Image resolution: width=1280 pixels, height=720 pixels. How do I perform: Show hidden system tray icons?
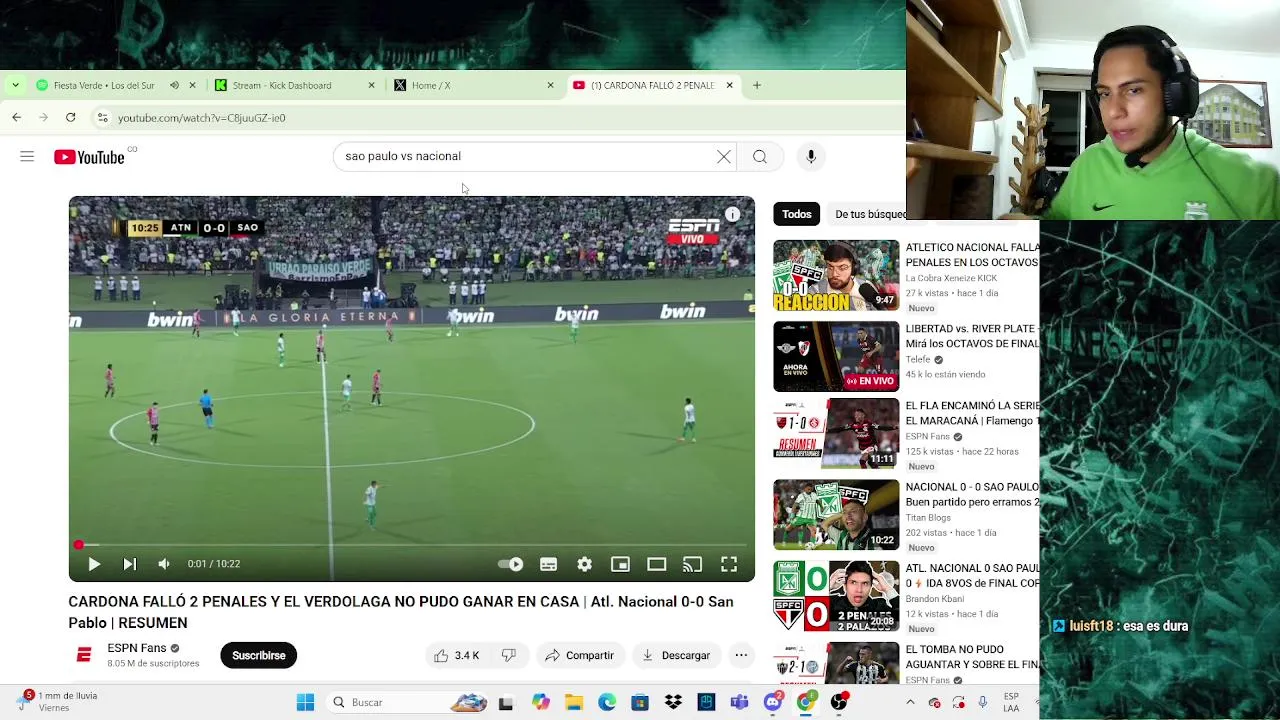click(x=910, y=702)
